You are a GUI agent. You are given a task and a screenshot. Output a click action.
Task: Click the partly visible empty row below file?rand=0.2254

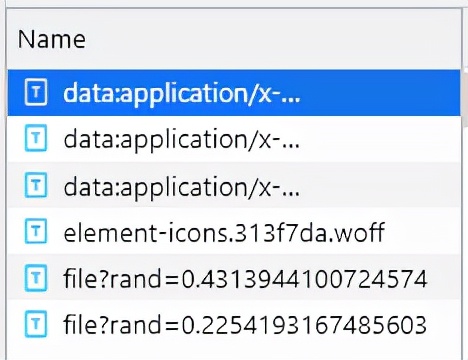[x=234, y=353]
